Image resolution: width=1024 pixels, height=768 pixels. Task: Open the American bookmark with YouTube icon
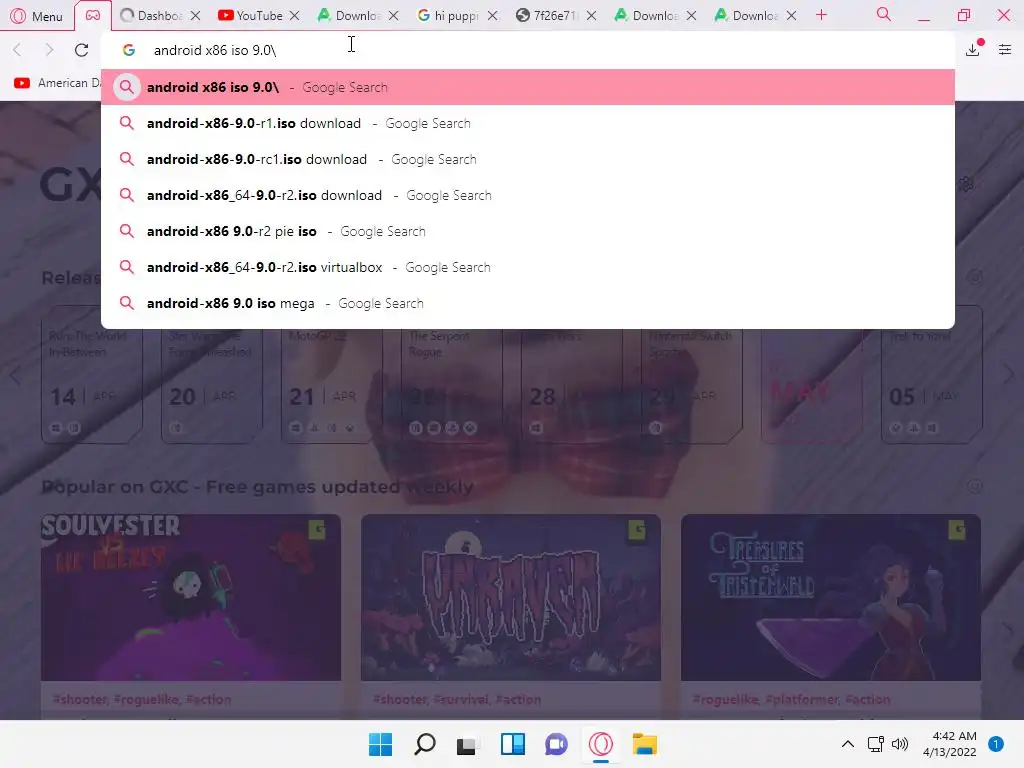click(57, 83)
